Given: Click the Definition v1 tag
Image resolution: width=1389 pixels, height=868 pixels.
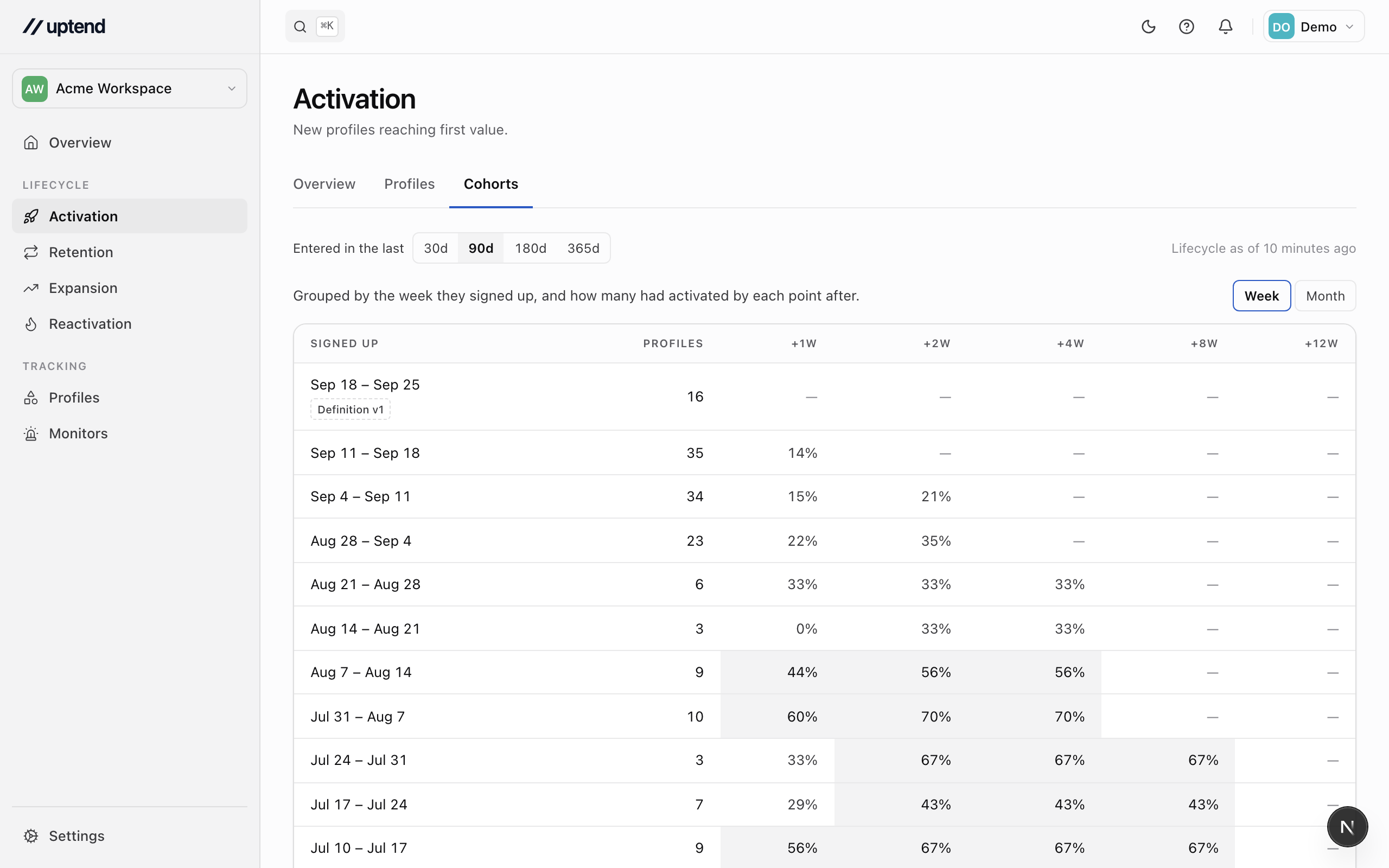Looking at the screenshot, I should [350, 409].
